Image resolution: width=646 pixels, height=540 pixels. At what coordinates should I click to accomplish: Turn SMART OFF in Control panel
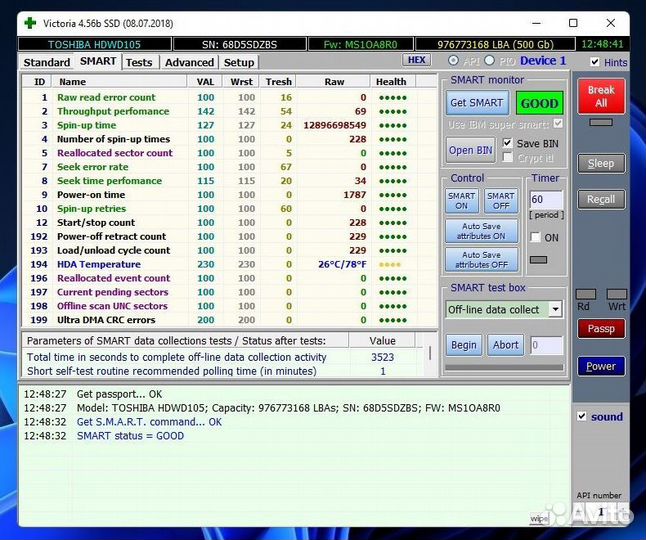tap(500, 201)
